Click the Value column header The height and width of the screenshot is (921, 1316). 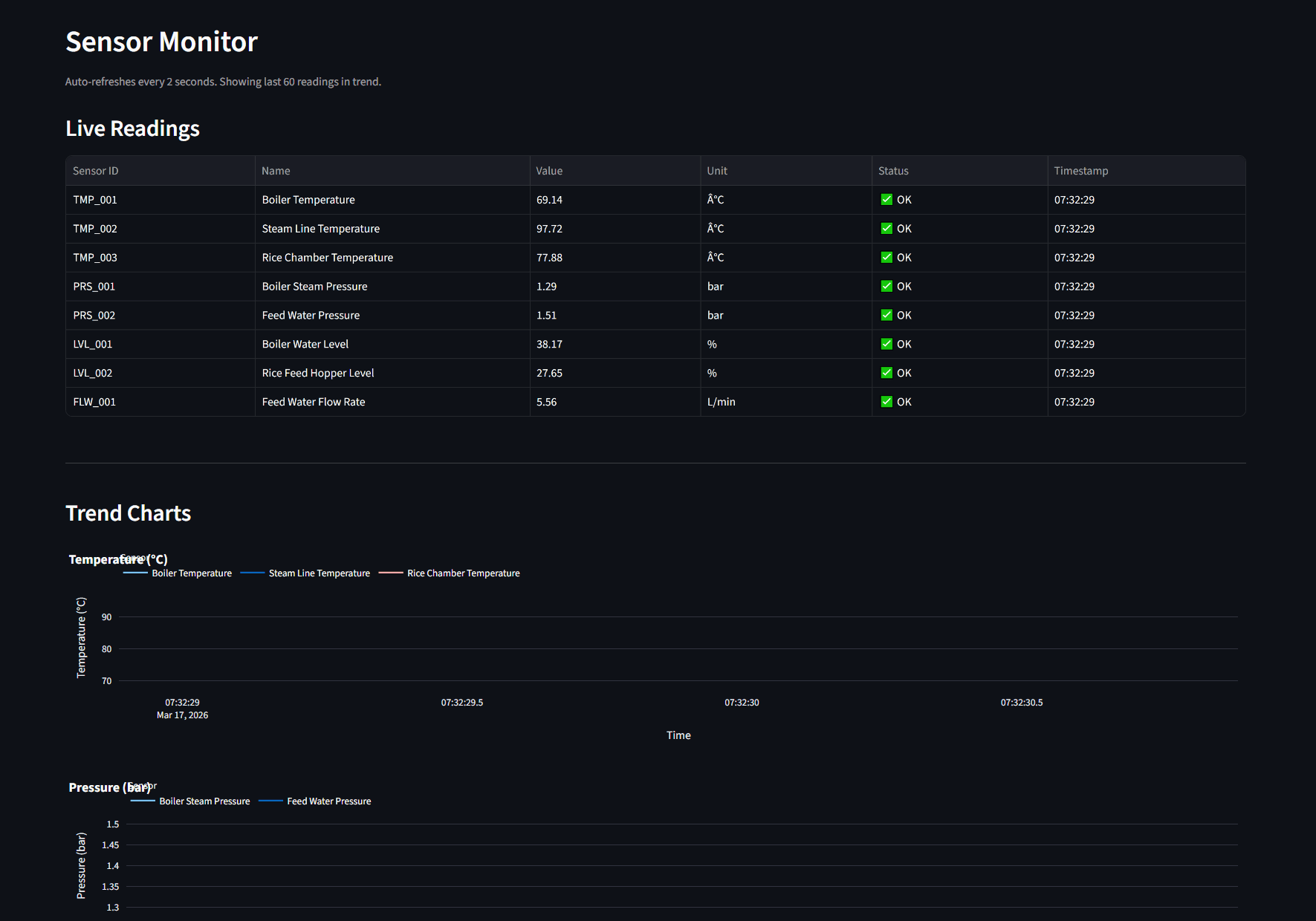tap(549, 170)
